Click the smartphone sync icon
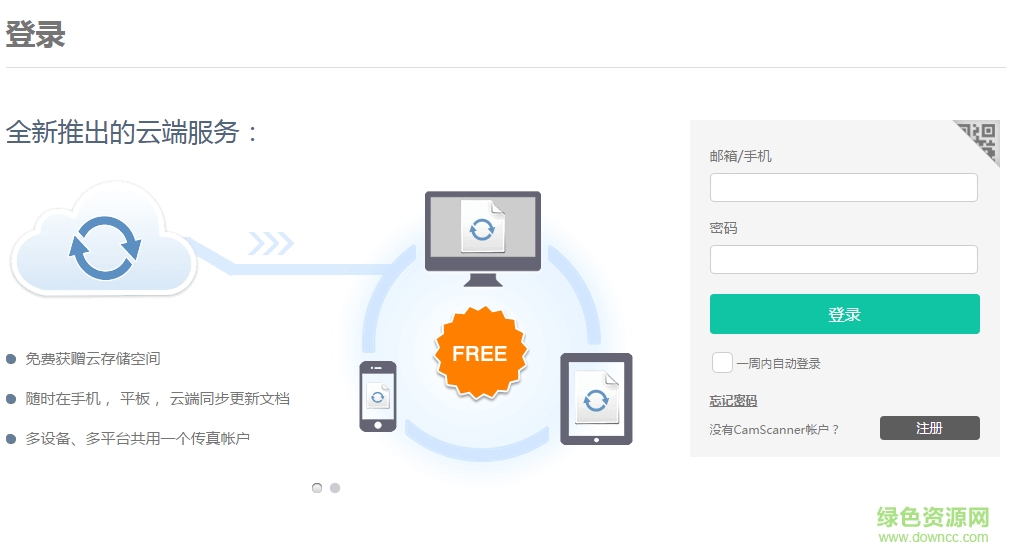 click(x=378, y=396)
